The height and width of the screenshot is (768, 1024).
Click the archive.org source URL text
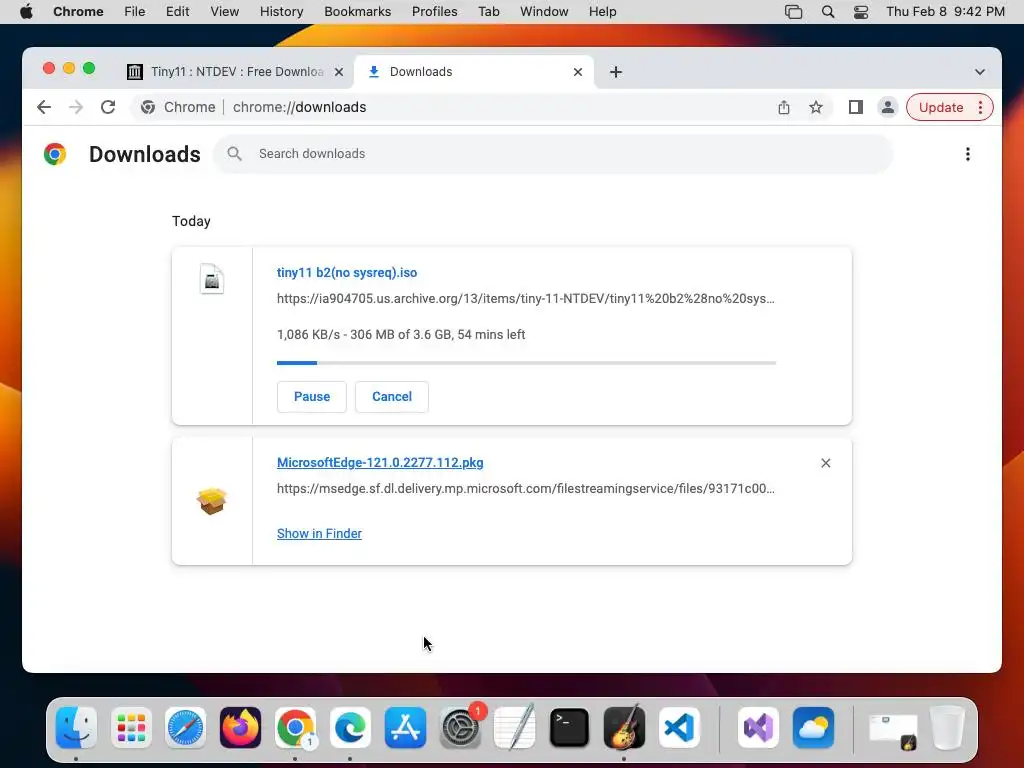click(525, 298)
